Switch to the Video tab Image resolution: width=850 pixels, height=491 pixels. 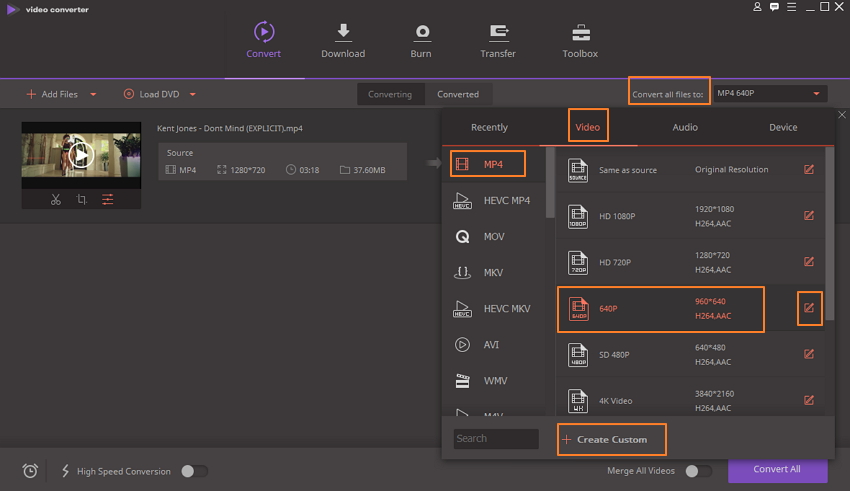click(588, 127)
